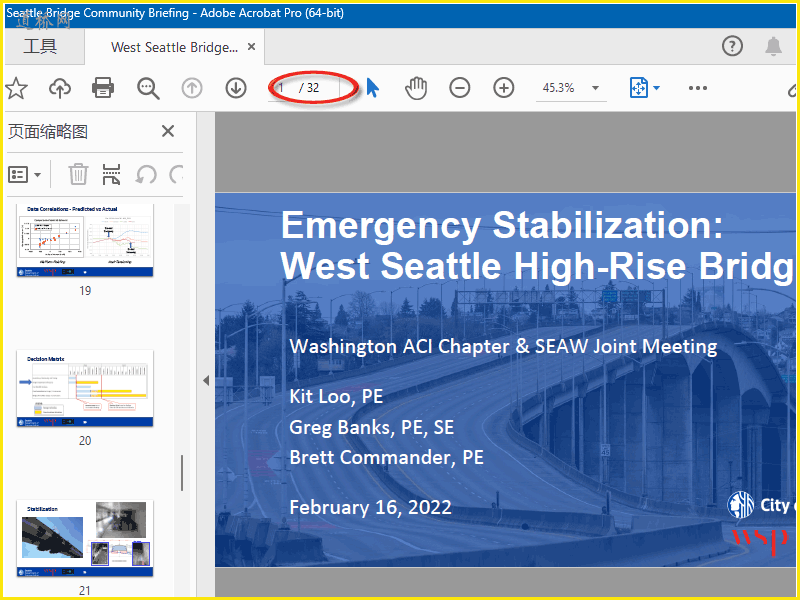
Task: Click the page split scissors icon
Action: pyautogui.click(x=111, y=174)
